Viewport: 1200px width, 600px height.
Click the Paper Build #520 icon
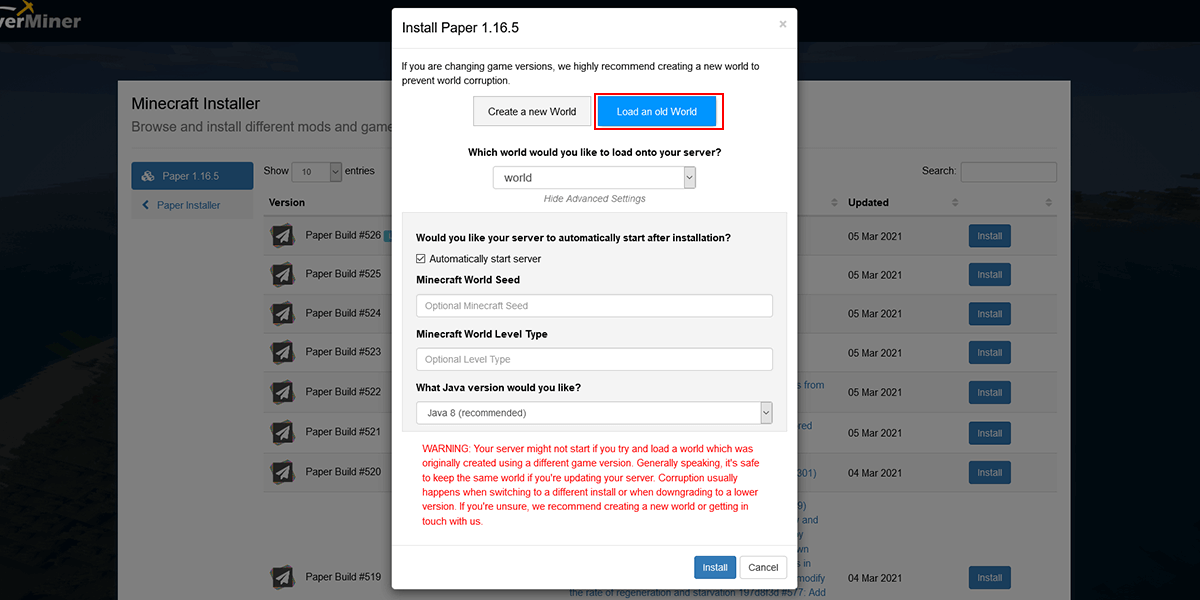tap(281, 472)
